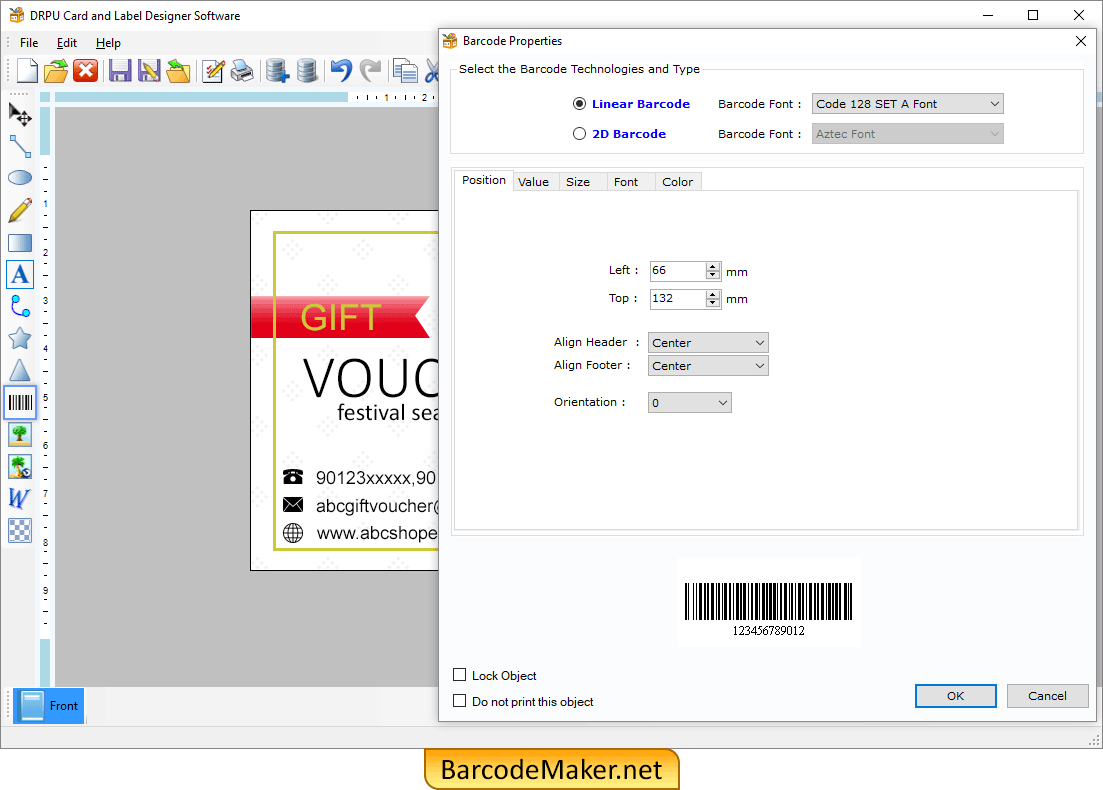The height and width of the screenshot is (790, 1103).
Task: Switch to the Value tab
Action: (533, 181)
